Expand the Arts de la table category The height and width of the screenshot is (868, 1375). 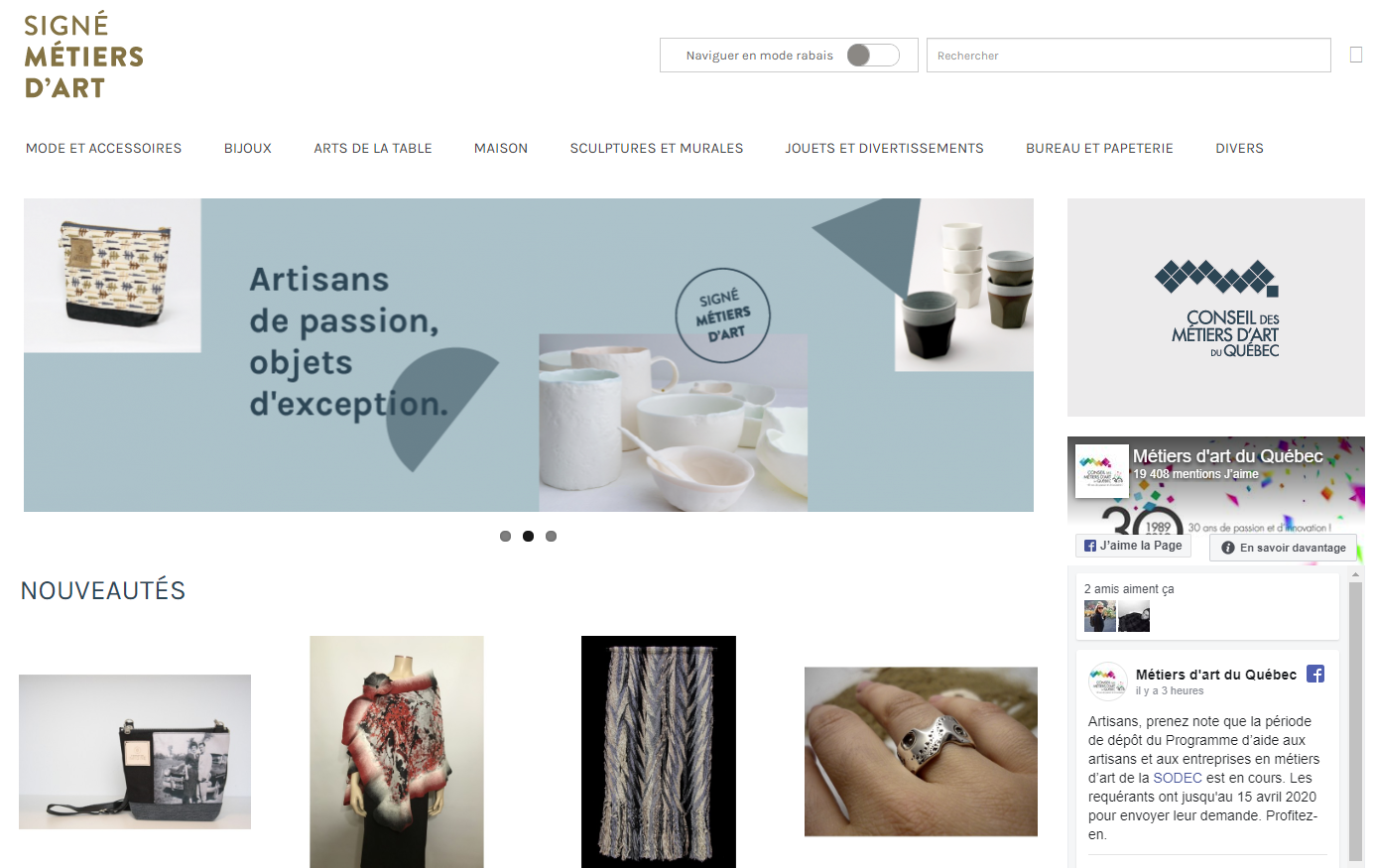click(373, 149)
